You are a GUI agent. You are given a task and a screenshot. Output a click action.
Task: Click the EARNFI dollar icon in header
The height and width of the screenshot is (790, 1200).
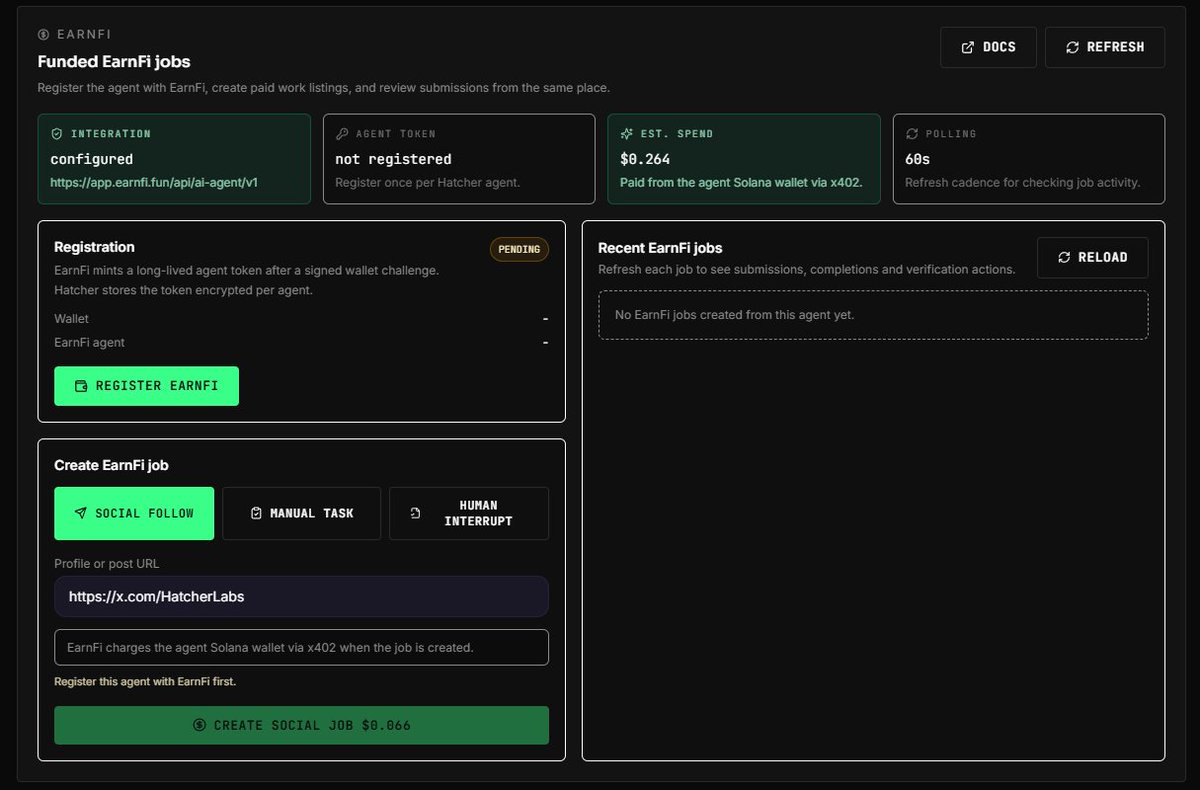(x=43, y=34)
